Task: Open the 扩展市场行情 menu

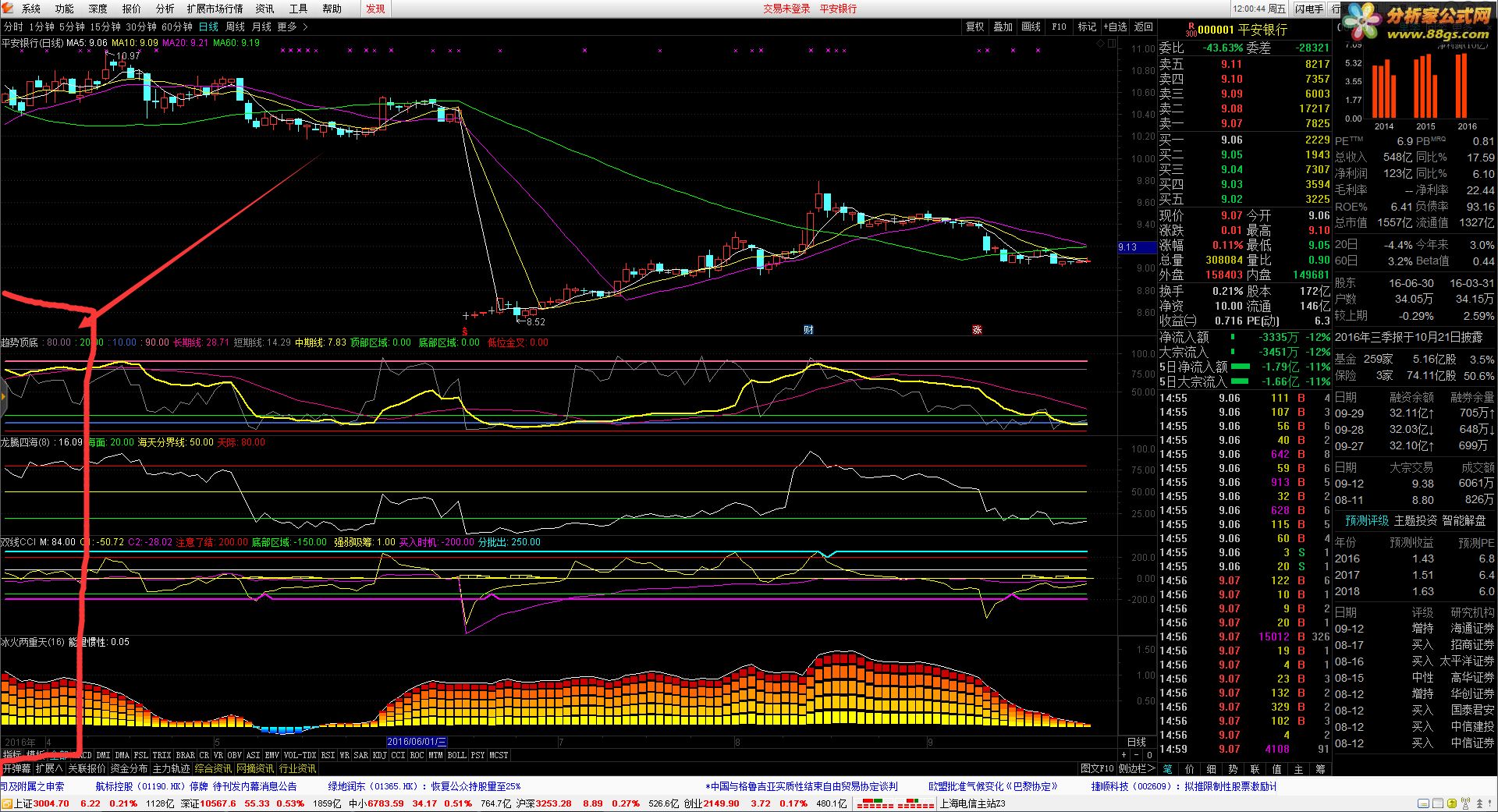Action: (x=215, y=9)
